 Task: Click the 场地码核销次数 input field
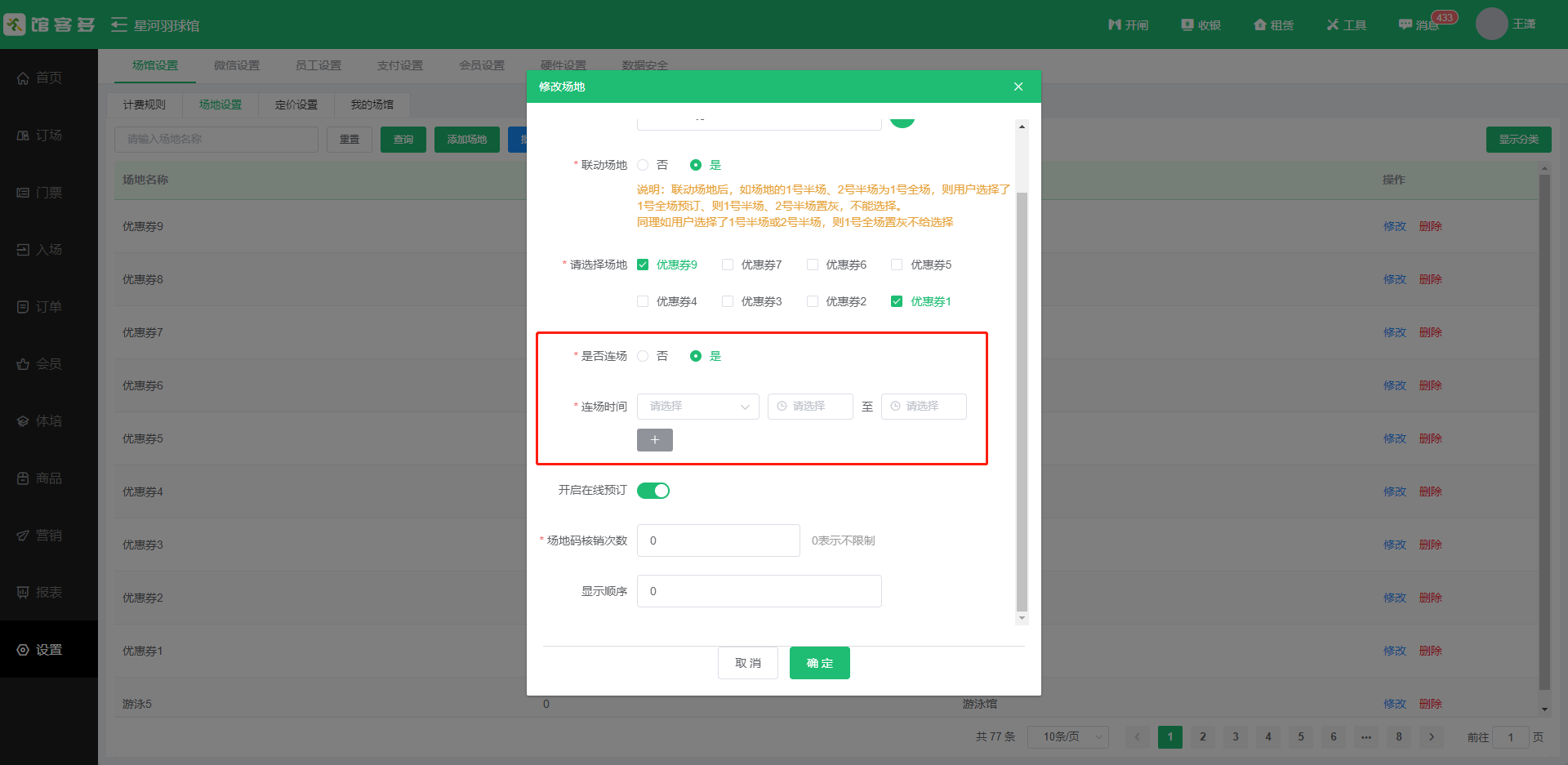(x=718, y=540)
